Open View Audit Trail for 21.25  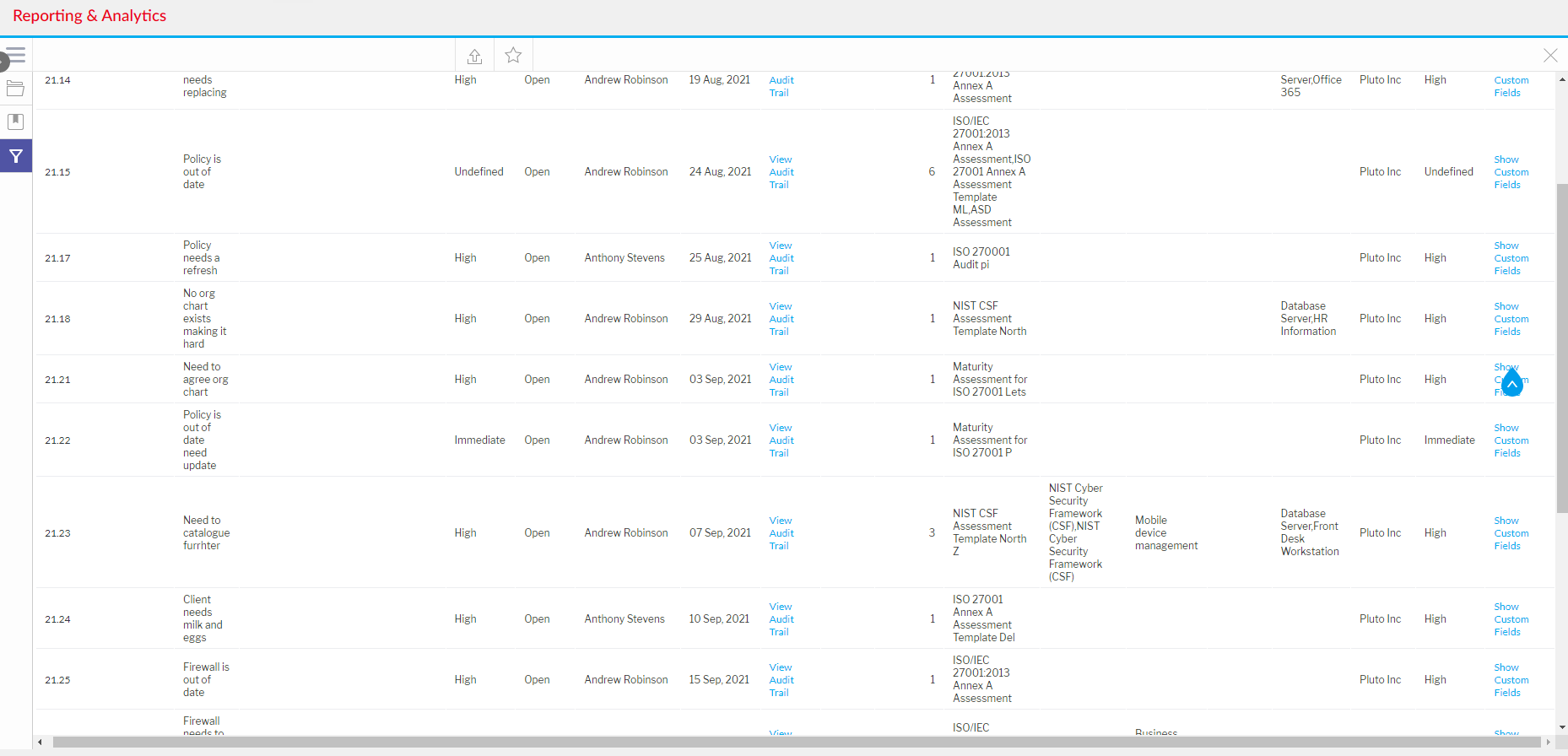[x=781, y=680]
